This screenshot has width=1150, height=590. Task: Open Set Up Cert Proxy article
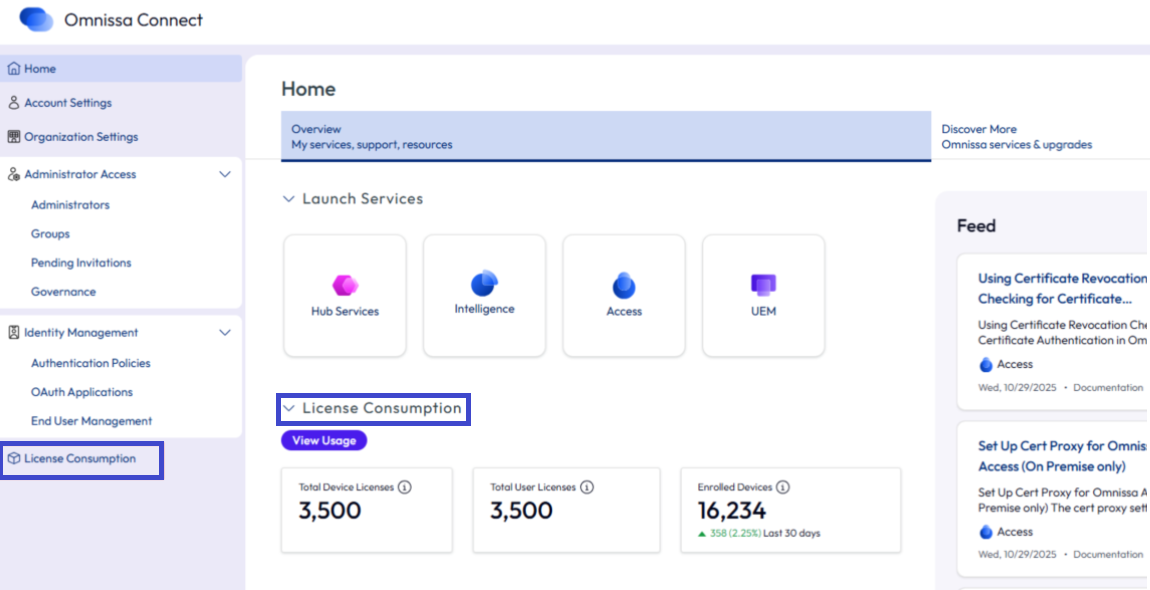[1063, 456]
